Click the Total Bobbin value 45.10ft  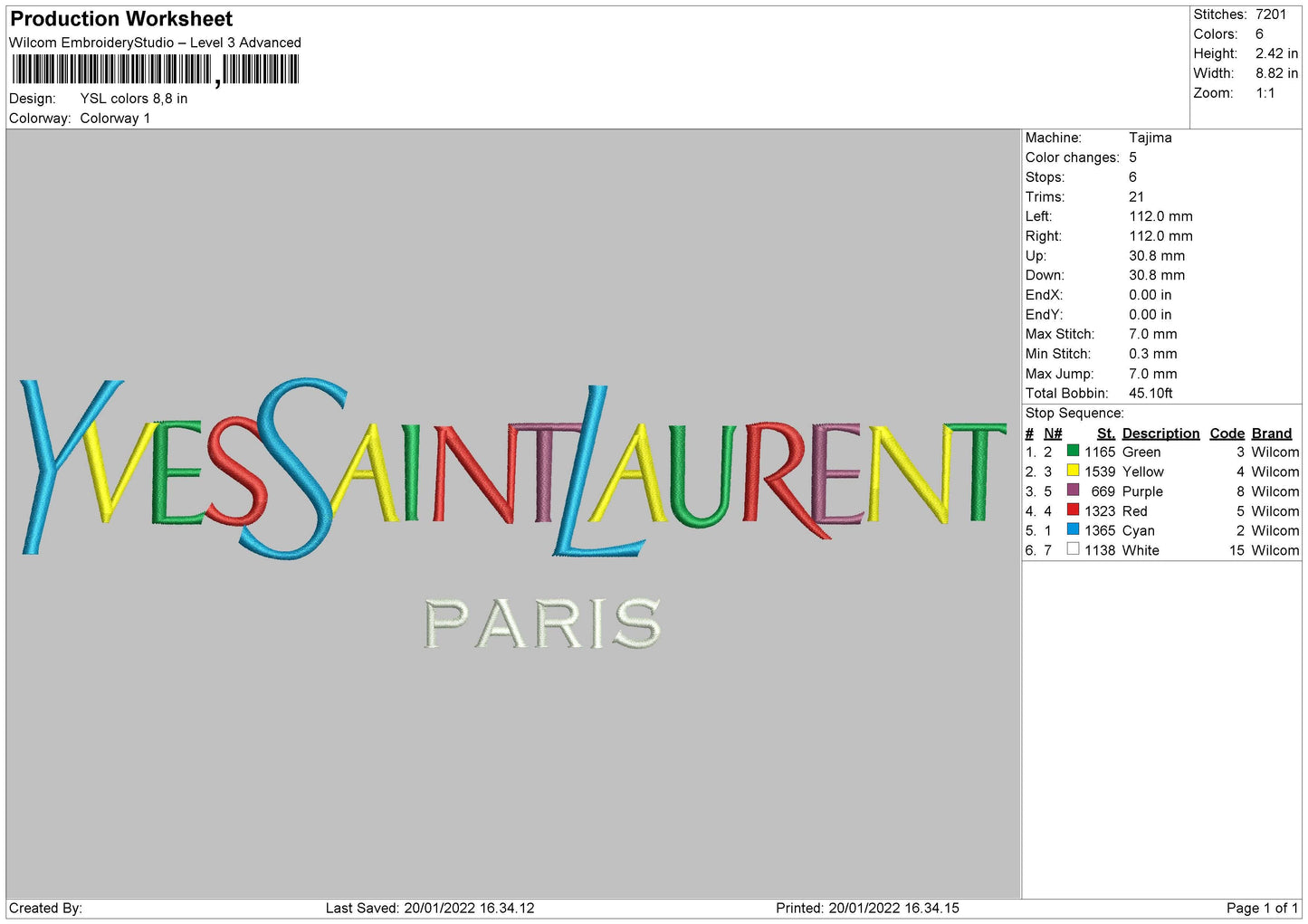click(1150, 393)
